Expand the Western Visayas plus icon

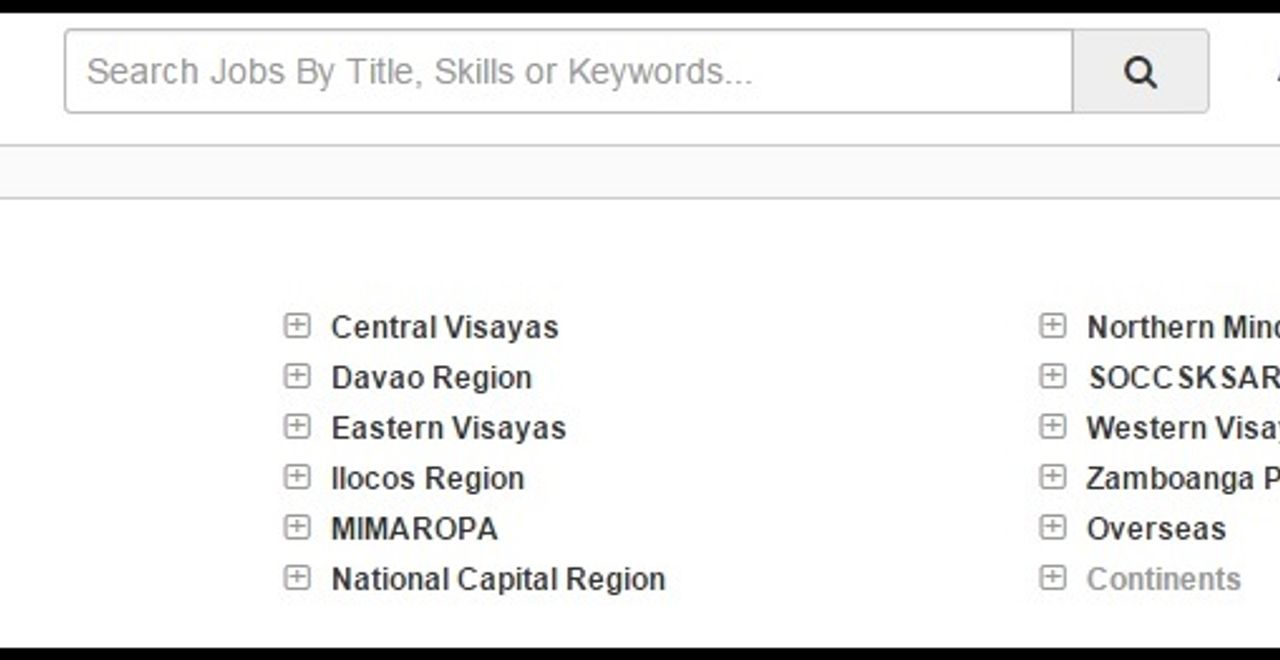(x=1053, y=427)
